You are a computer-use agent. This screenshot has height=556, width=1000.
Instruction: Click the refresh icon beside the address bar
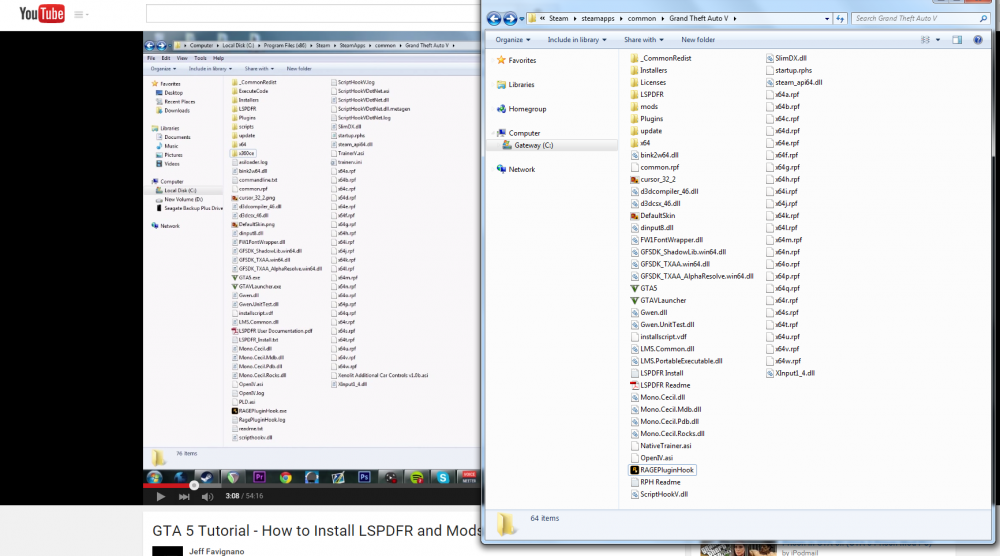point(840,18)
